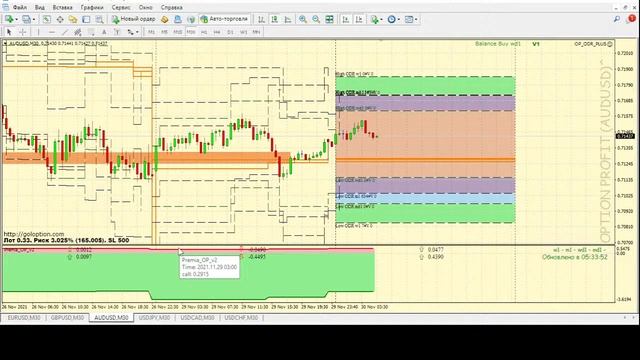
Task: Click the tile windows icon
Action: pos(329,19)
